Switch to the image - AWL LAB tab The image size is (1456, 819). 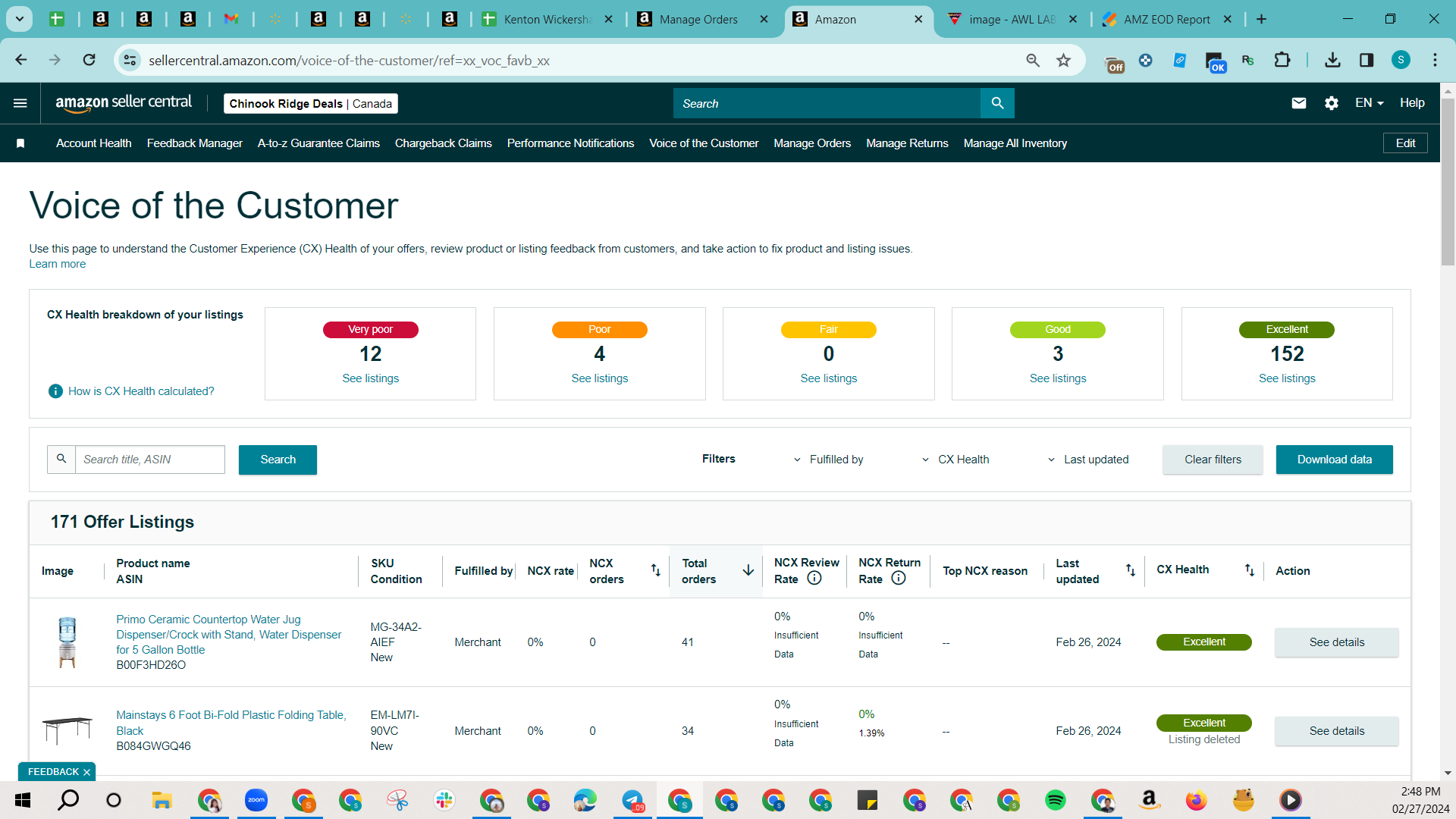pos(1012,19)
